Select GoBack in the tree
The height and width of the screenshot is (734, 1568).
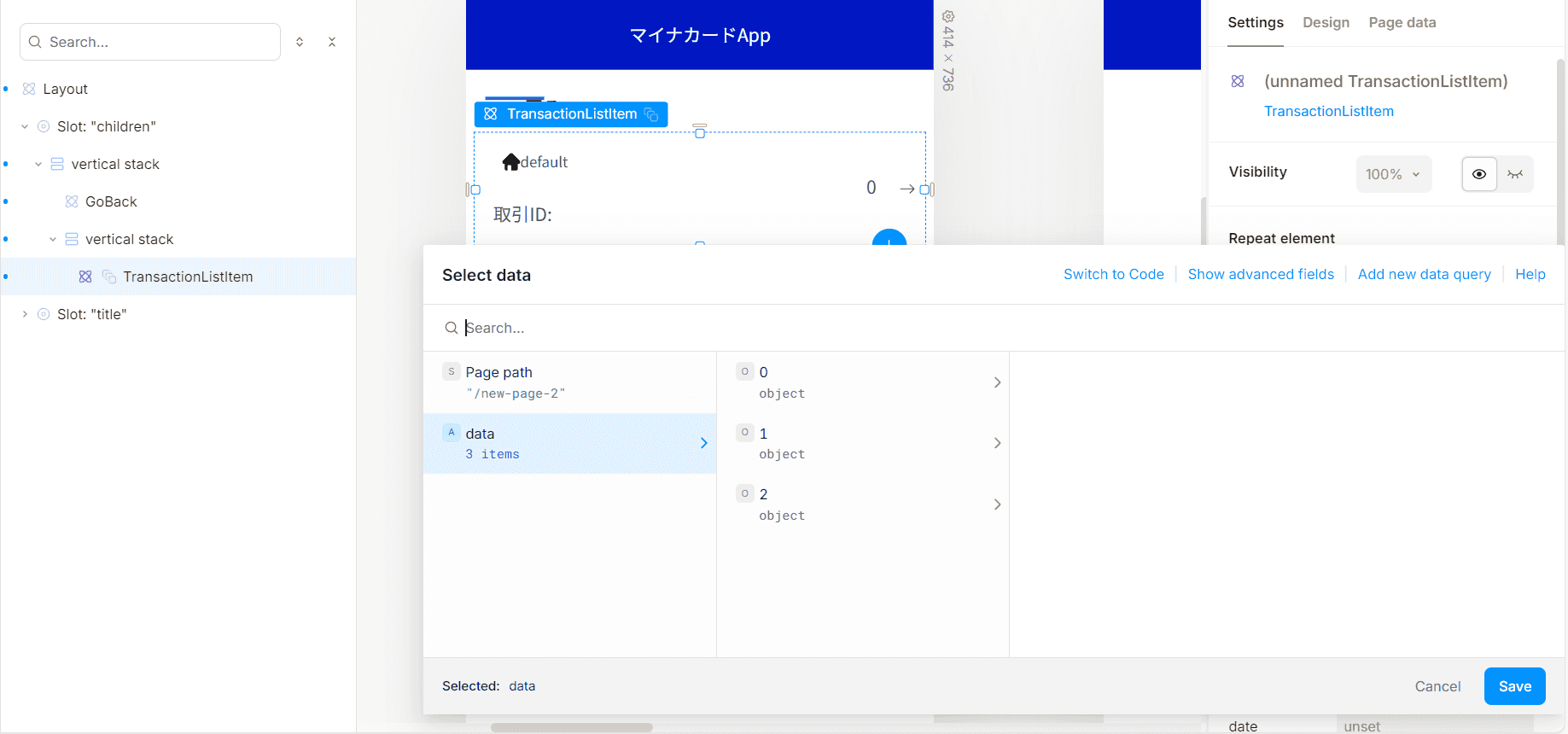pos(111,201)
